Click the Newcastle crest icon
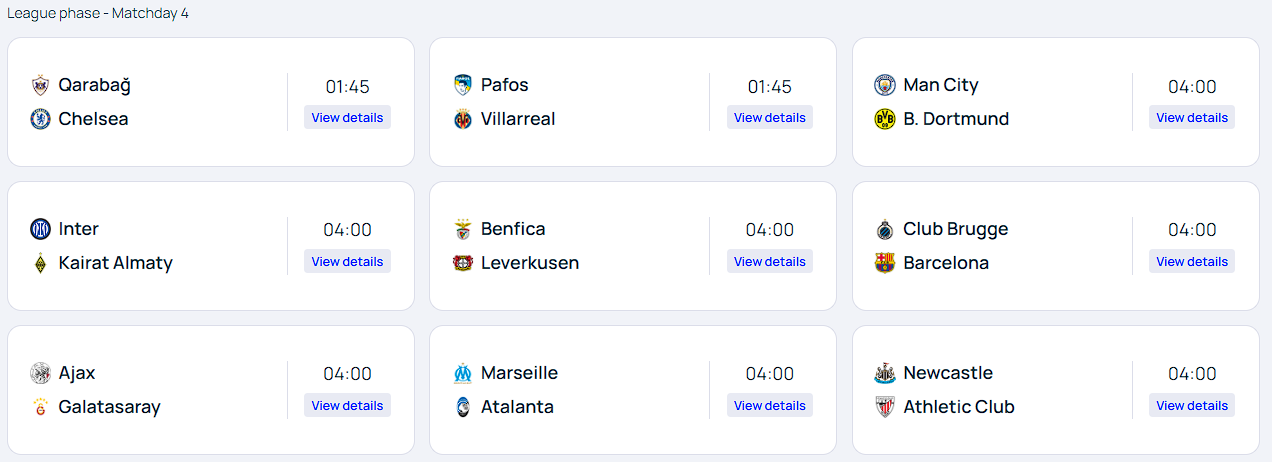This screenshot has height=462, width=1272. click(884, 373)
